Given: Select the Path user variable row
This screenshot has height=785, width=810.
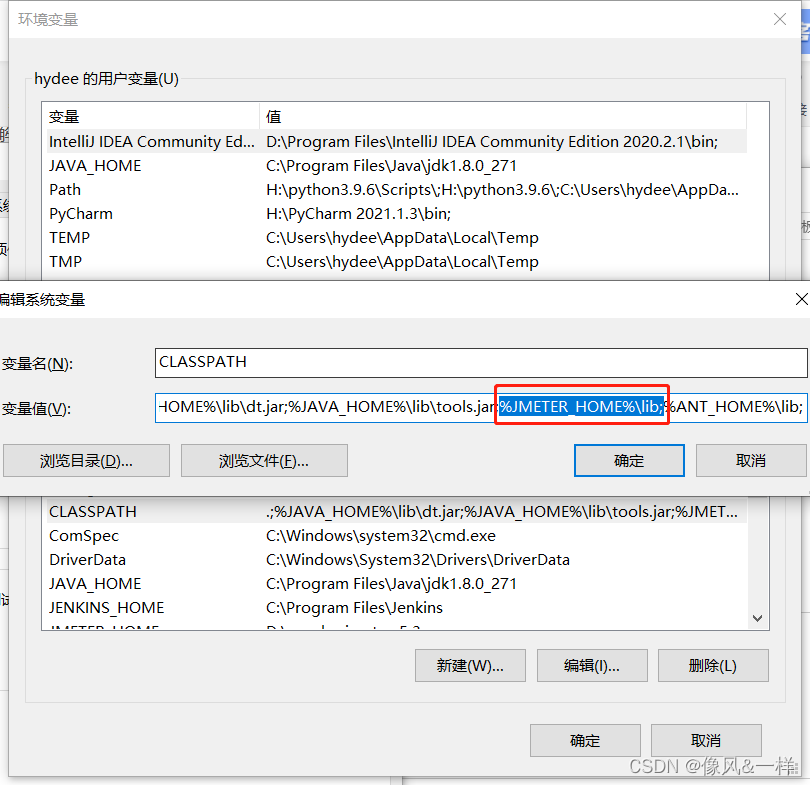Looking at the screenshot, I should (x=396, y=190).
